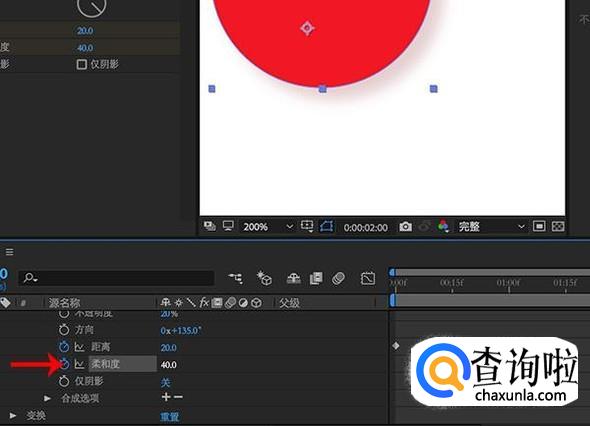Open the composition mini-flowchart icon
Viewport: 590px width, 426px height.
coord(236,278)
